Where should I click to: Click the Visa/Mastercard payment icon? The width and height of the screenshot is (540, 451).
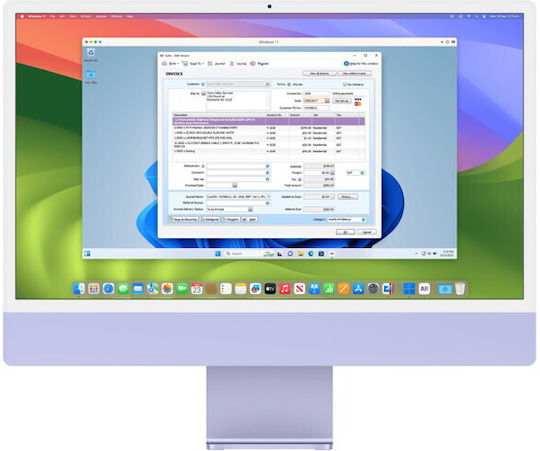pyautogui.click(x=358, y=102)
